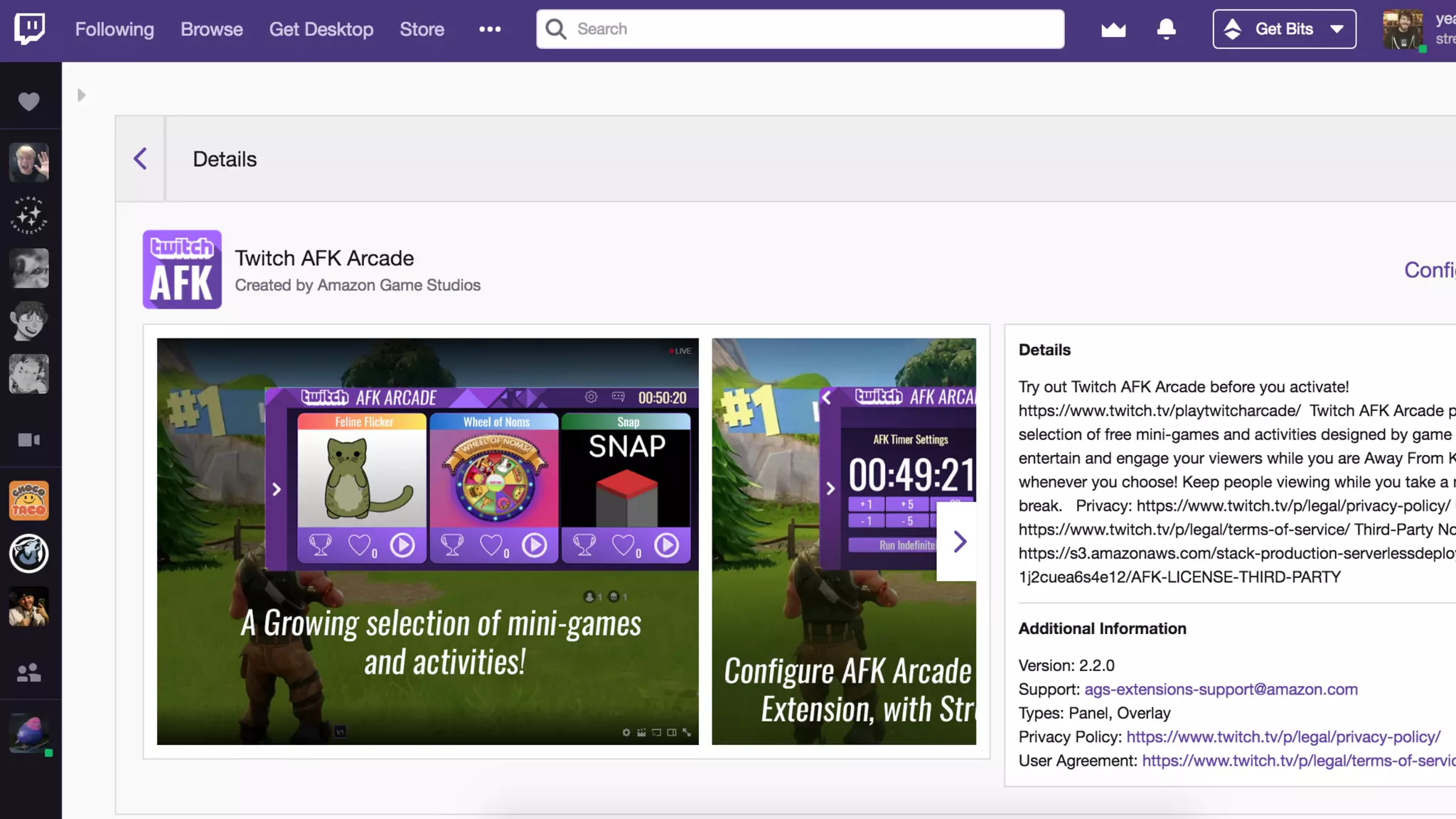Open the Store menu item
The image size is (1456, 819).
point(422,29)
